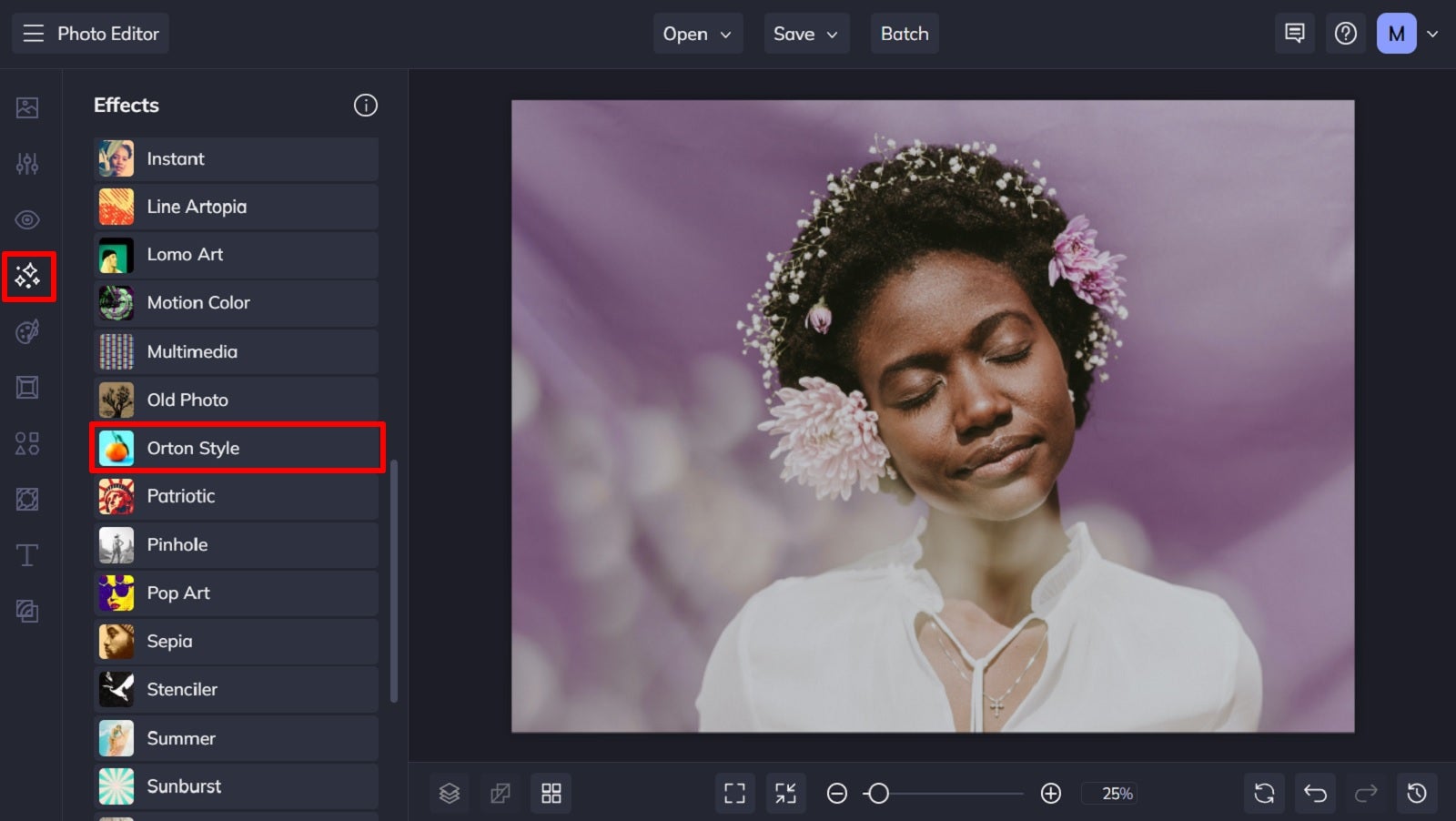Open the color palette tool in sidebar
1456x821 pixels.
(x=27, y=331)
